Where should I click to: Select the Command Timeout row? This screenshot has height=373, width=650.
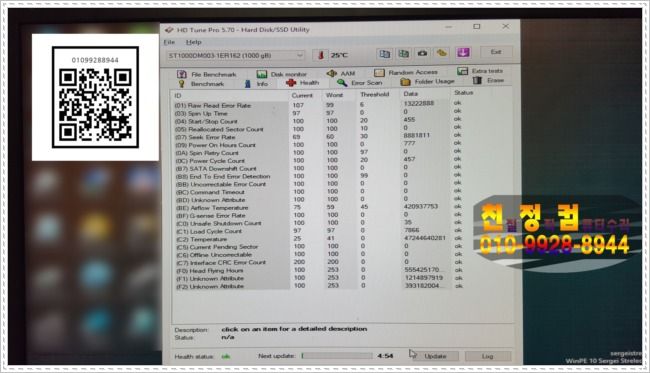tap(318, 191)
